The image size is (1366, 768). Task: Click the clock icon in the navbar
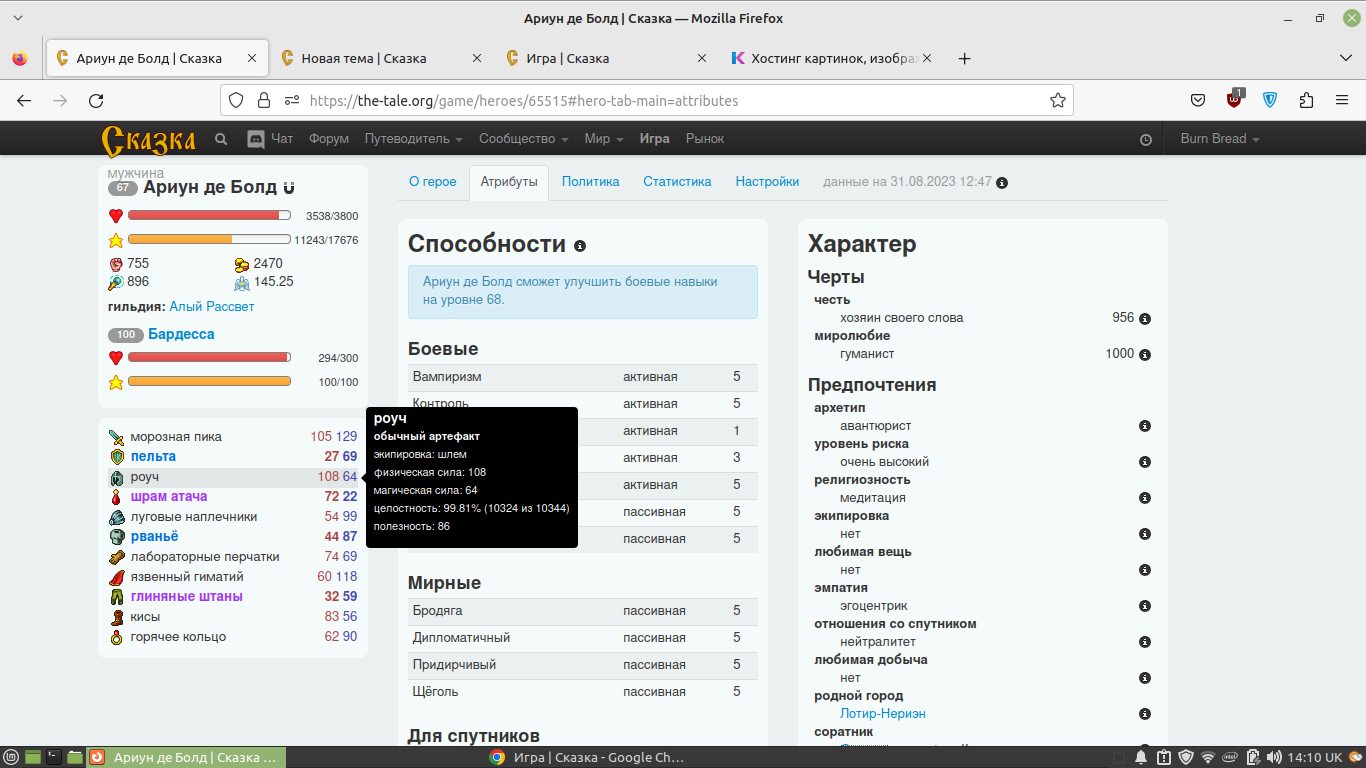(x=1146, y=140)
